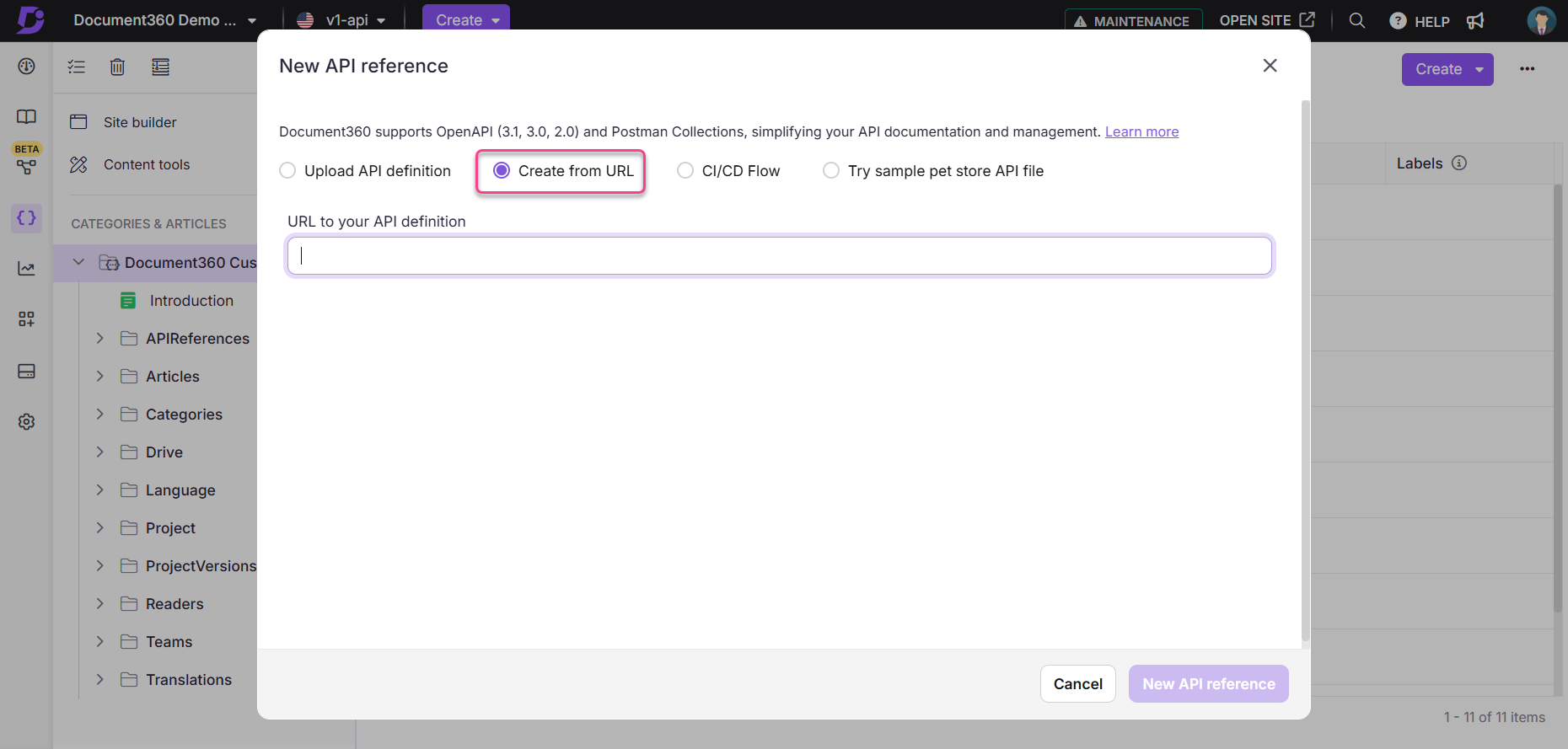This screenshot has height=749, width=1568.
Task: Select Try sample pet store API file
Action: (831, 171)
